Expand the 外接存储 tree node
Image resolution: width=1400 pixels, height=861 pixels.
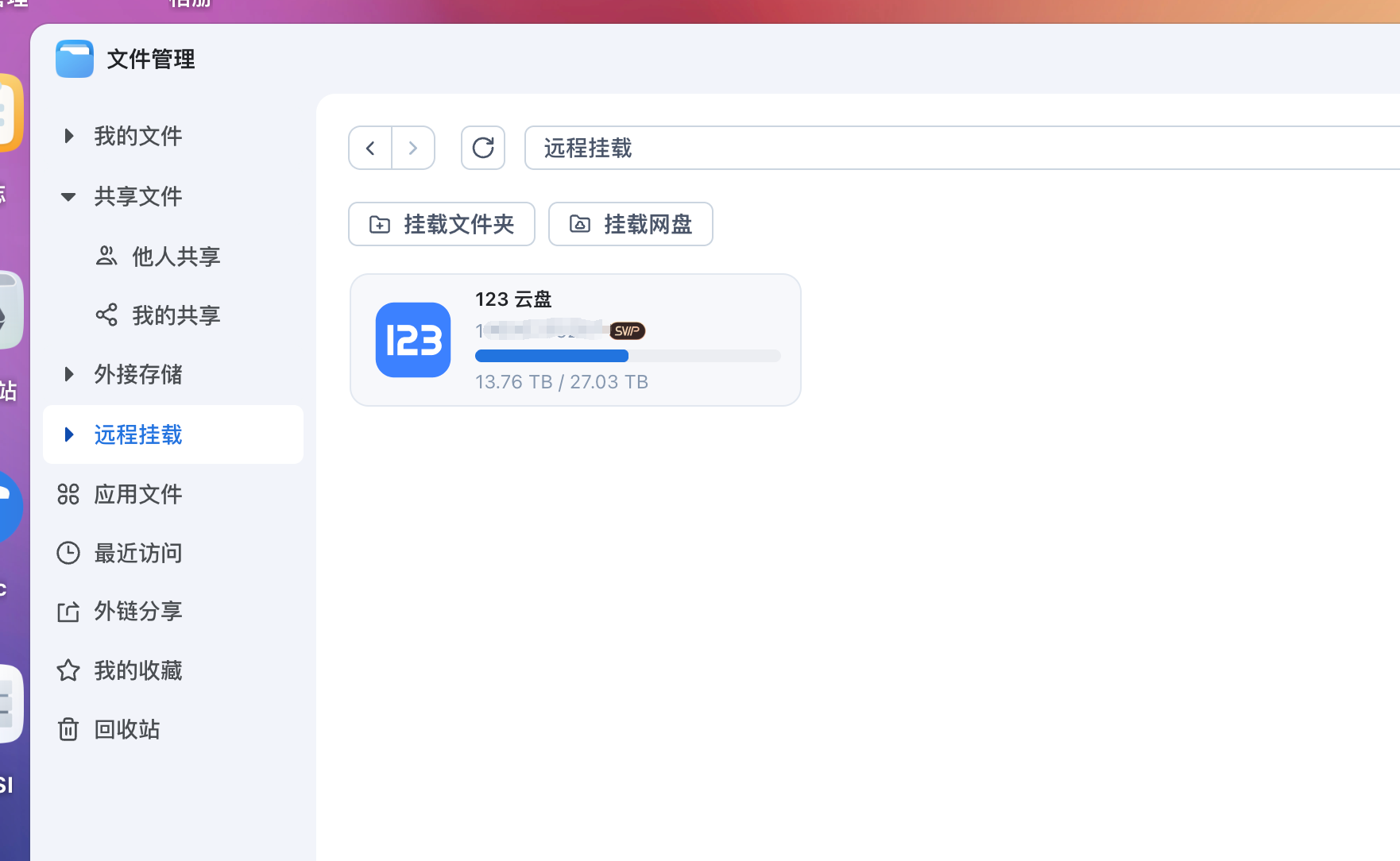click(x=69, y=374)
